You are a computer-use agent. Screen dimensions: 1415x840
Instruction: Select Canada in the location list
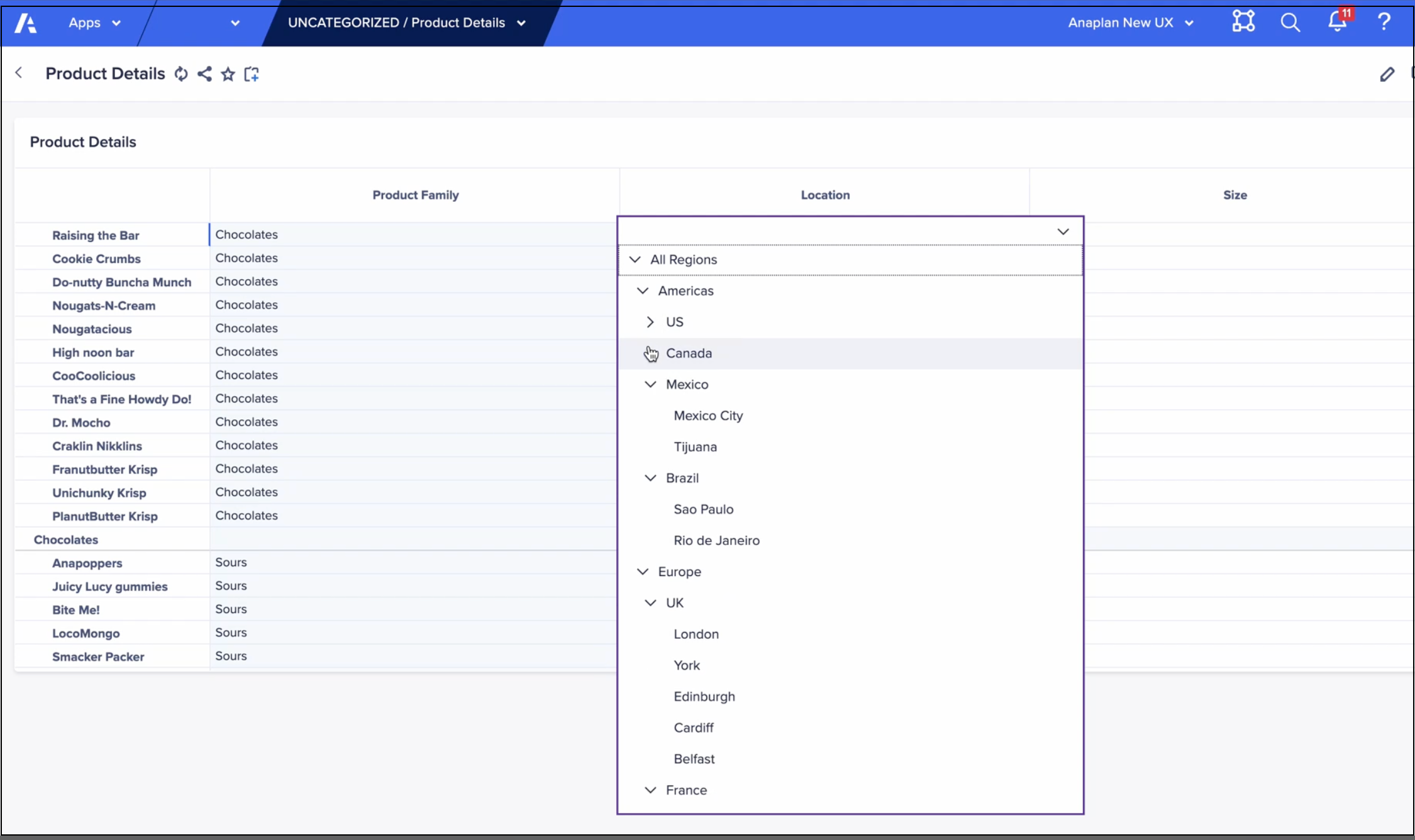[x=689, y=353]
